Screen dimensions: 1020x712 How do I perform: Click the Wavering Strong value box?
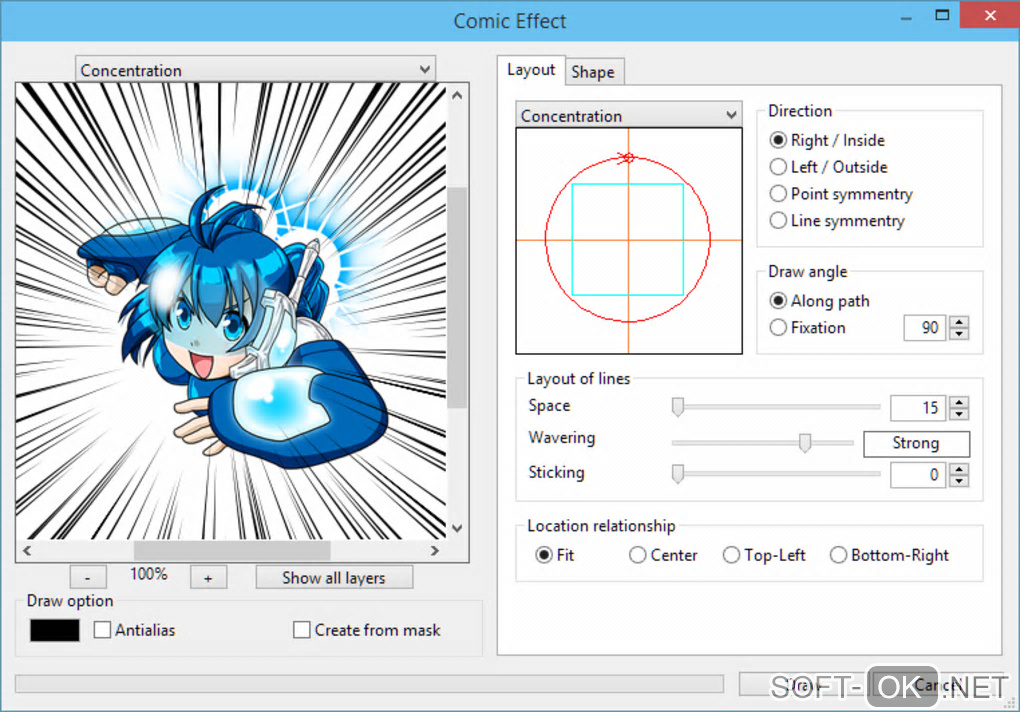(x=916, y=443)
